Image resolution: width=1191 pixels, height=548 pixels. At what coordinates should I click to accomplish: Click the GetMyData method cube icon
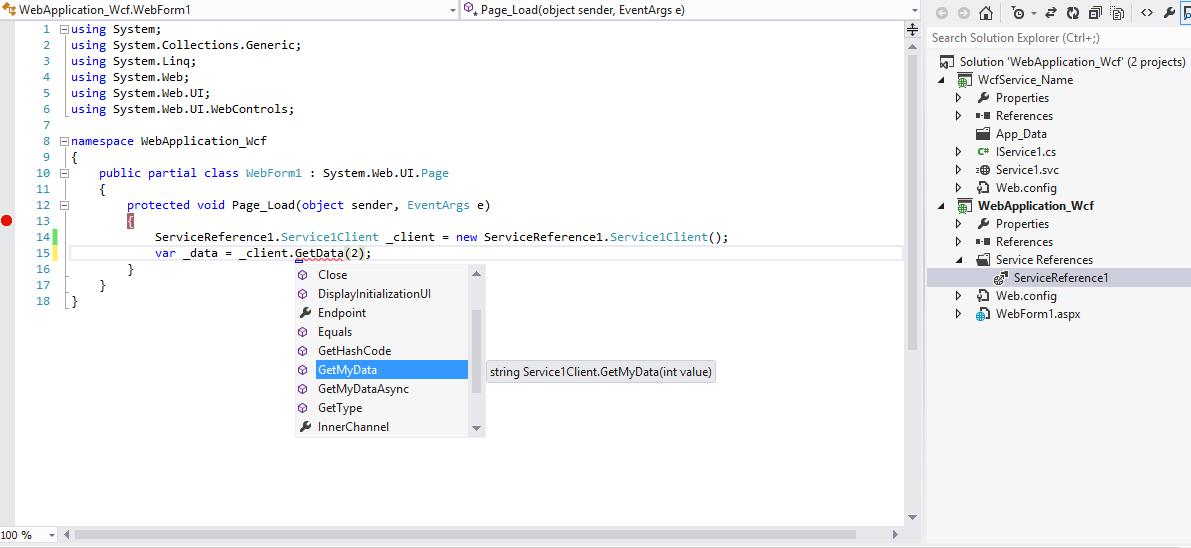pyautogui.click(x=303, y=370)
